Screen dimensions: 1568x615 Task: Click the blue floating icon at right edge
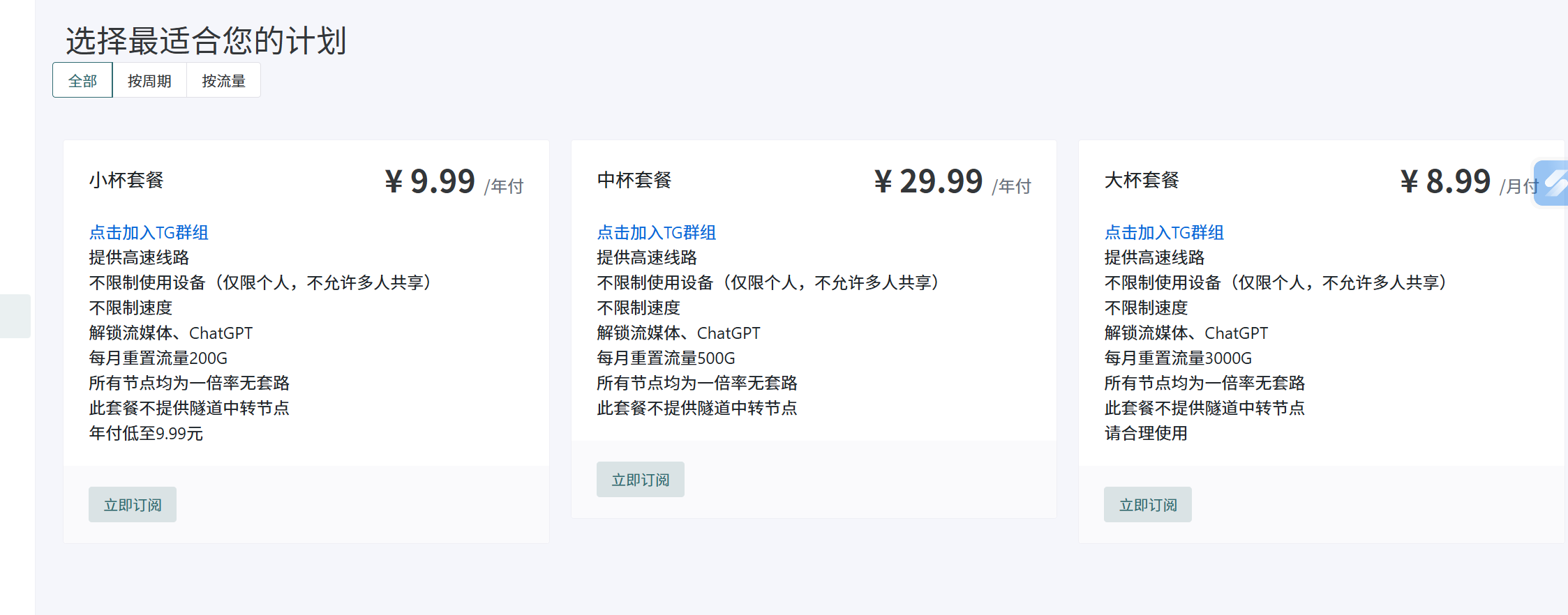tap(1553, 183)
